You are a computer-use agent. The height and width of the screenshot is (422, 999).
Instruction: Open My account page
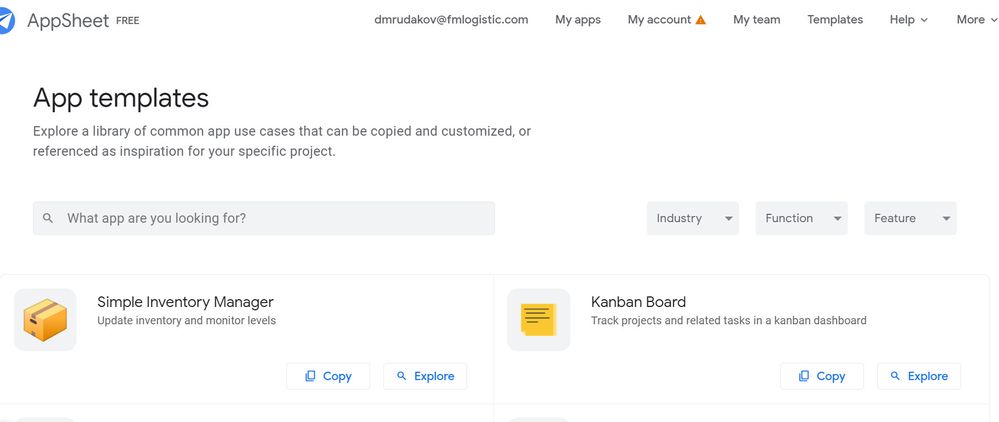659,20
